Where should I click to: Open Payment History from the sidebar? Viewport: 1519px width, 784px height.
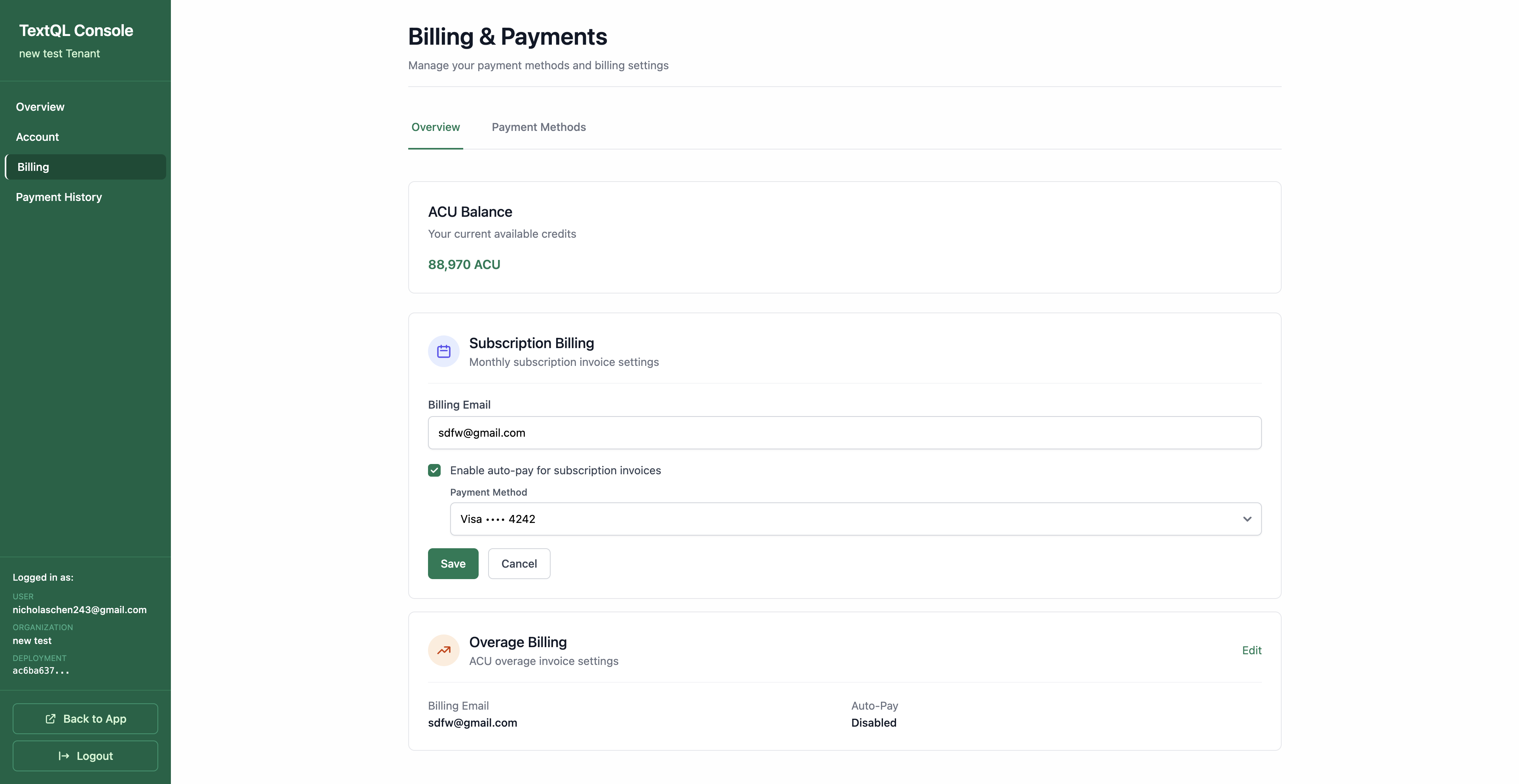[59, 196]
